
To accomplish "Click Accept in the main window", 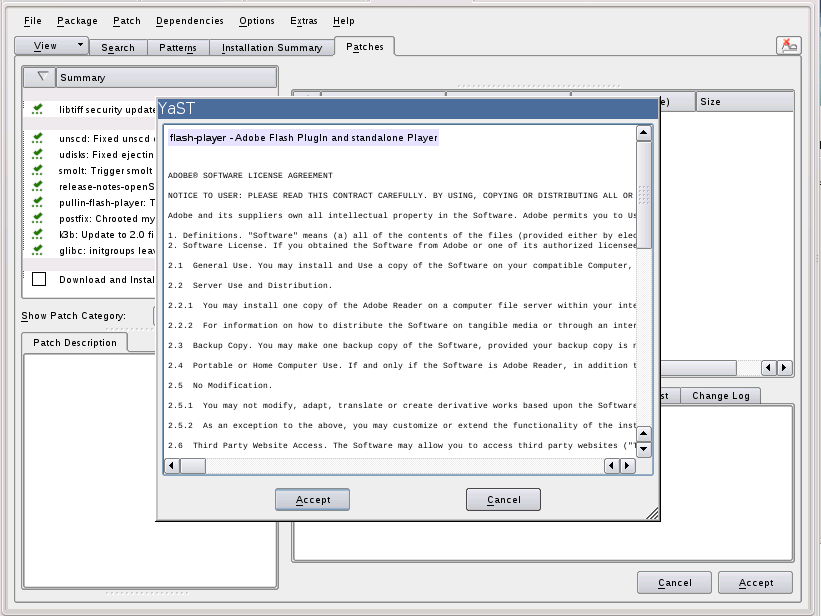I will click(756, 582).
